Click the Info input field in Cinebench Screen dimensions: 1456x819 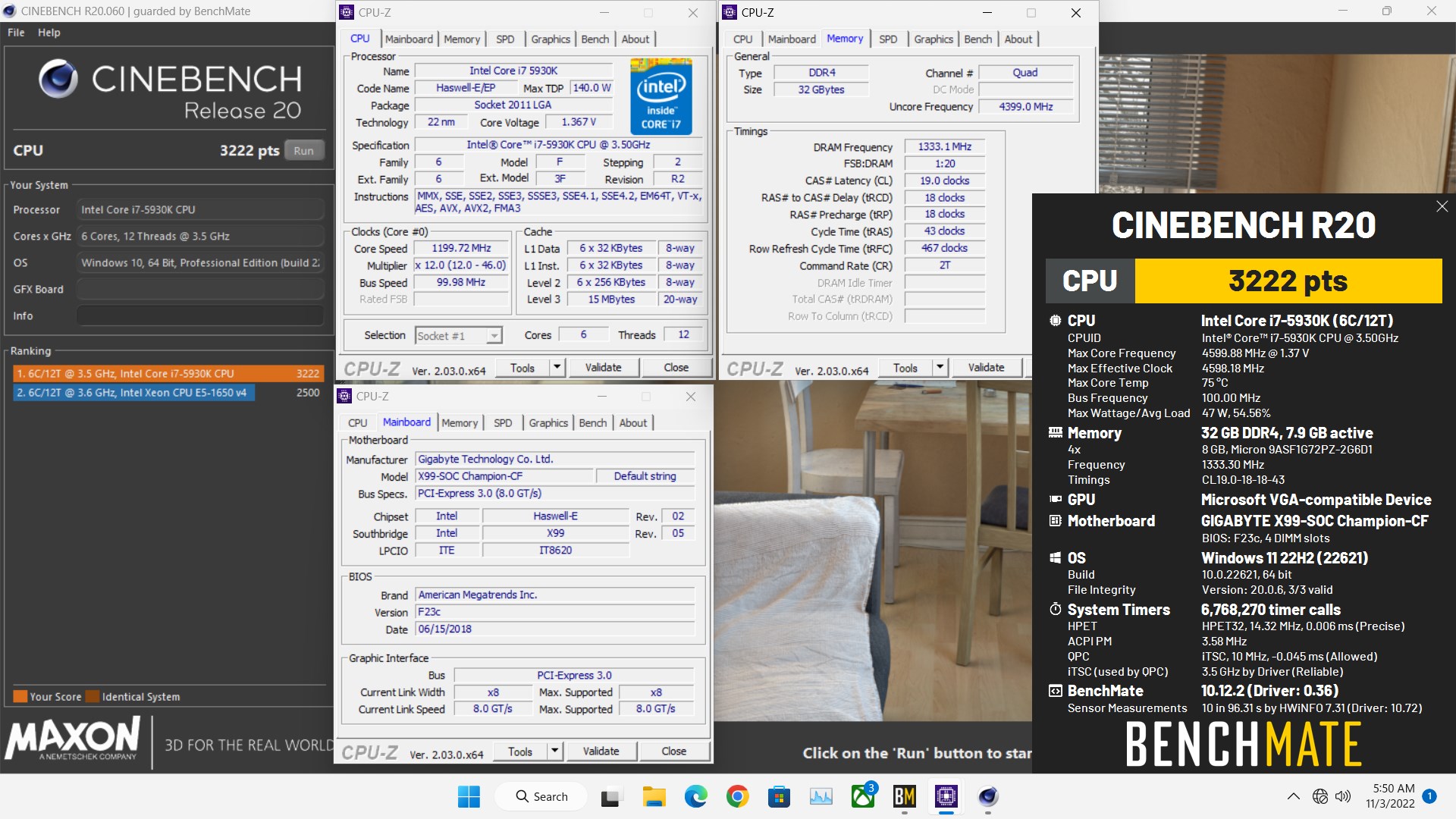pyautogui.click(x=200, y=315)
